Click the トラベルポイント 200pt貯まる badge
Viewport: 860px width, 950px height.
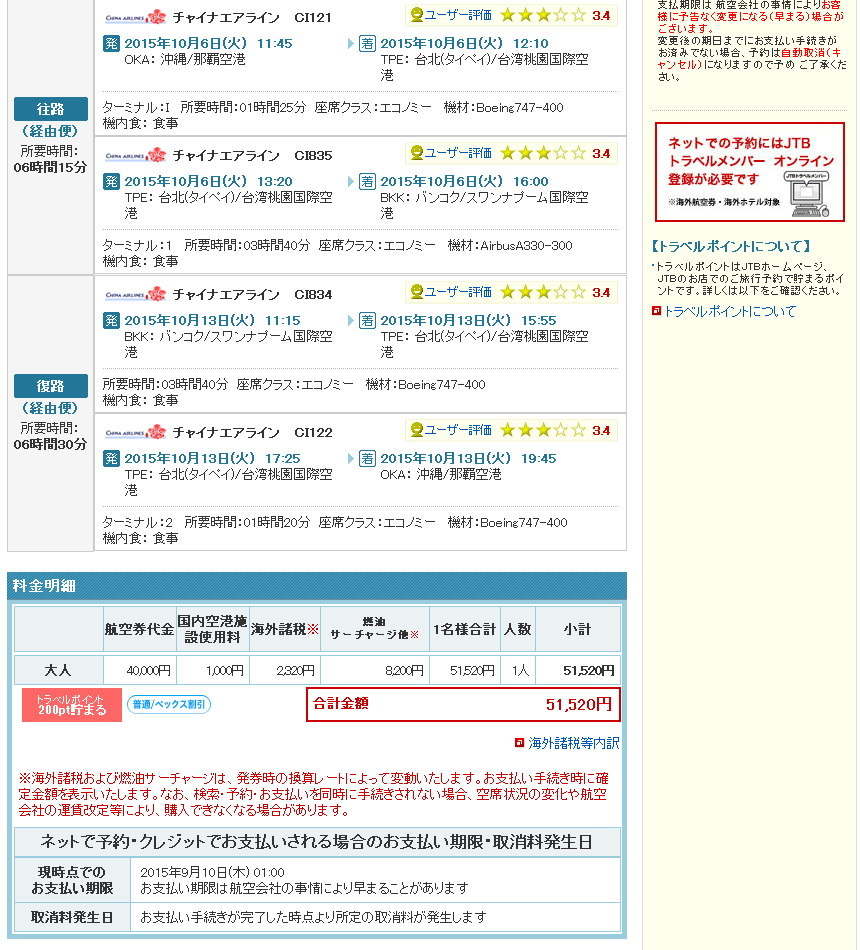click(72, 705)
